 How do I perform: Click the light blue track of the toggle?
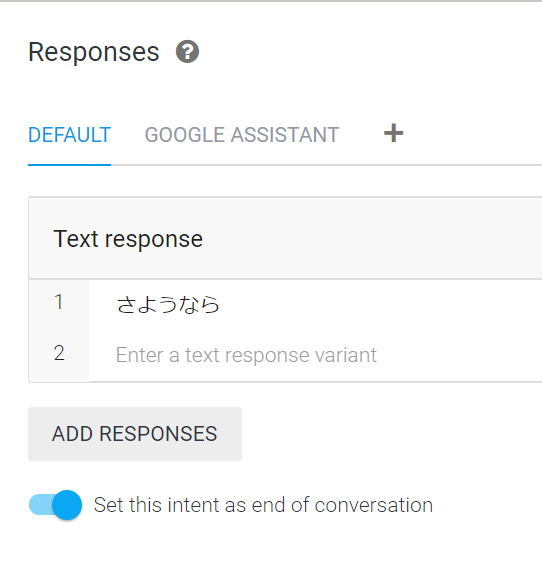click(x=39, y=505)
